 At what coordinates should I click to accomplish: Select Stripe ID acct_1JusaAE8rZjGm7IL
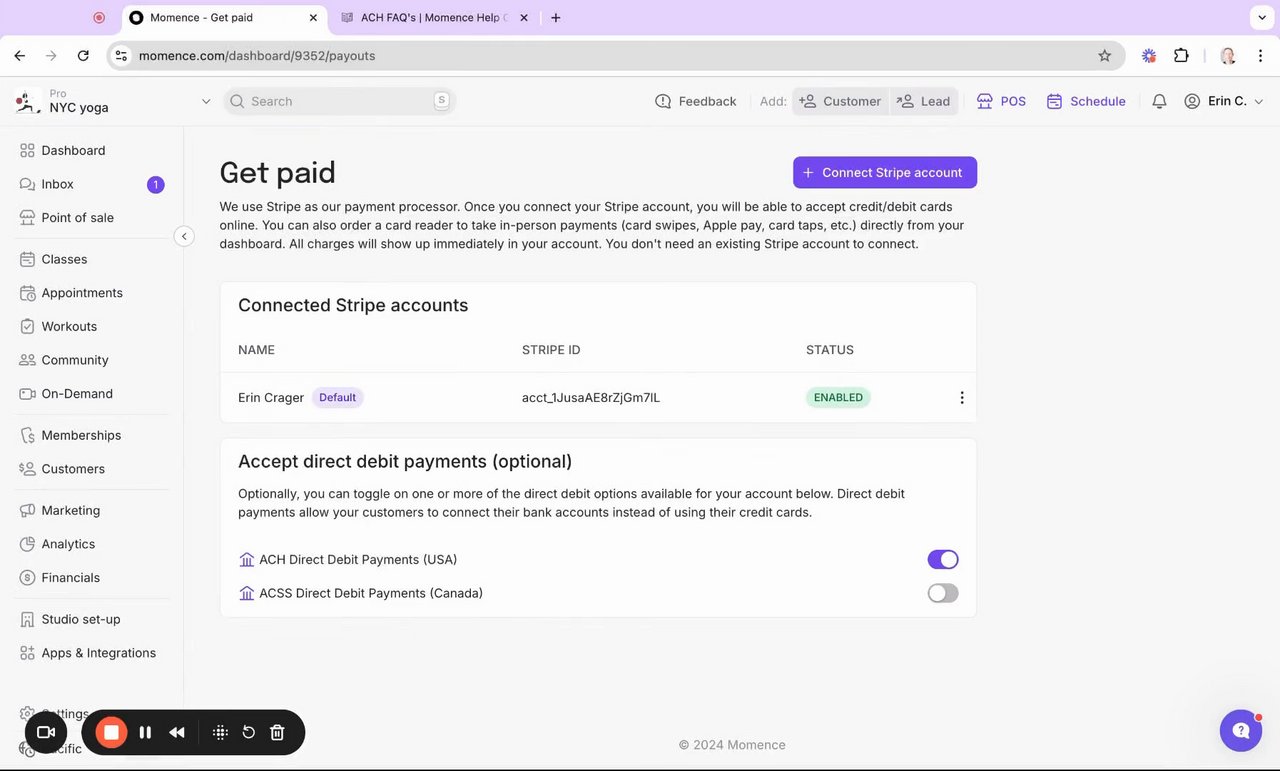click(591, 398)
